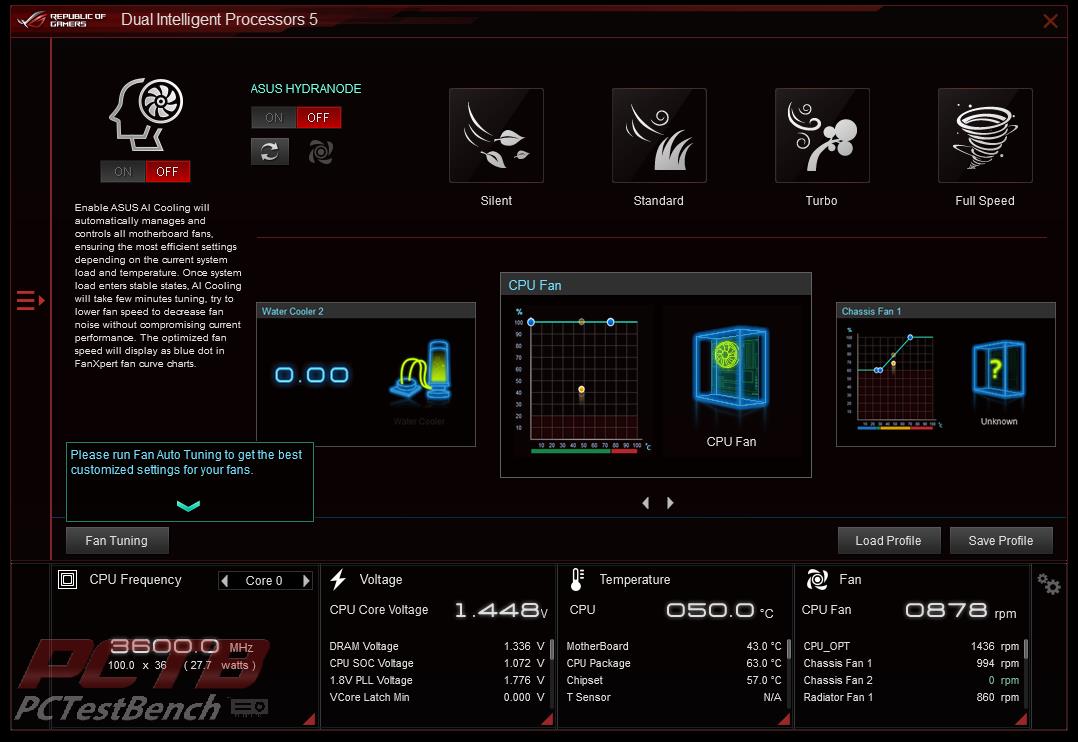Activate the Full Speed tornado icon

point(984,135)
